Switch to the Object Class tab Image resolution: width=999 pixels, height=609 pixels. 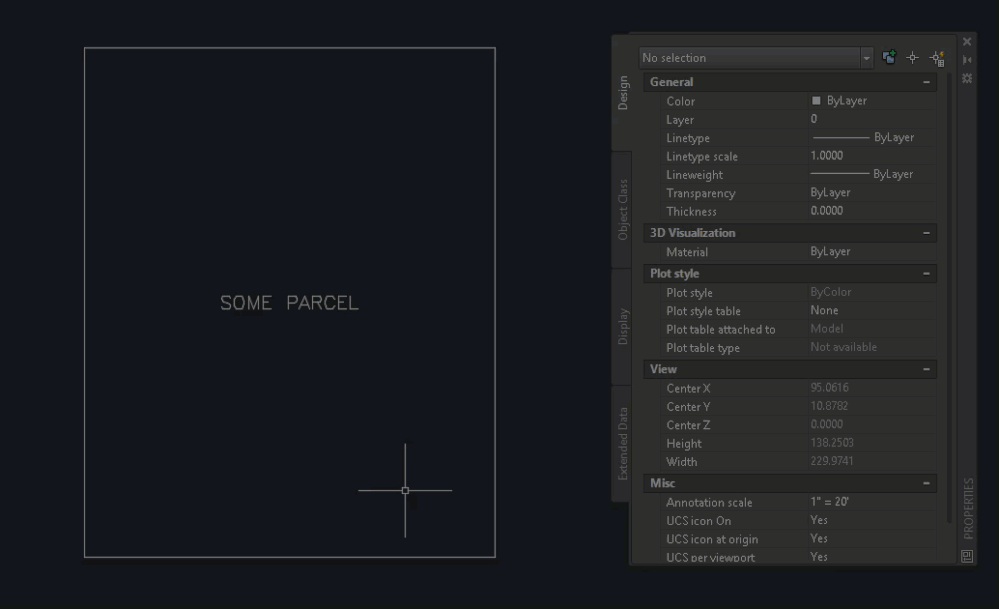coord(622,210)
